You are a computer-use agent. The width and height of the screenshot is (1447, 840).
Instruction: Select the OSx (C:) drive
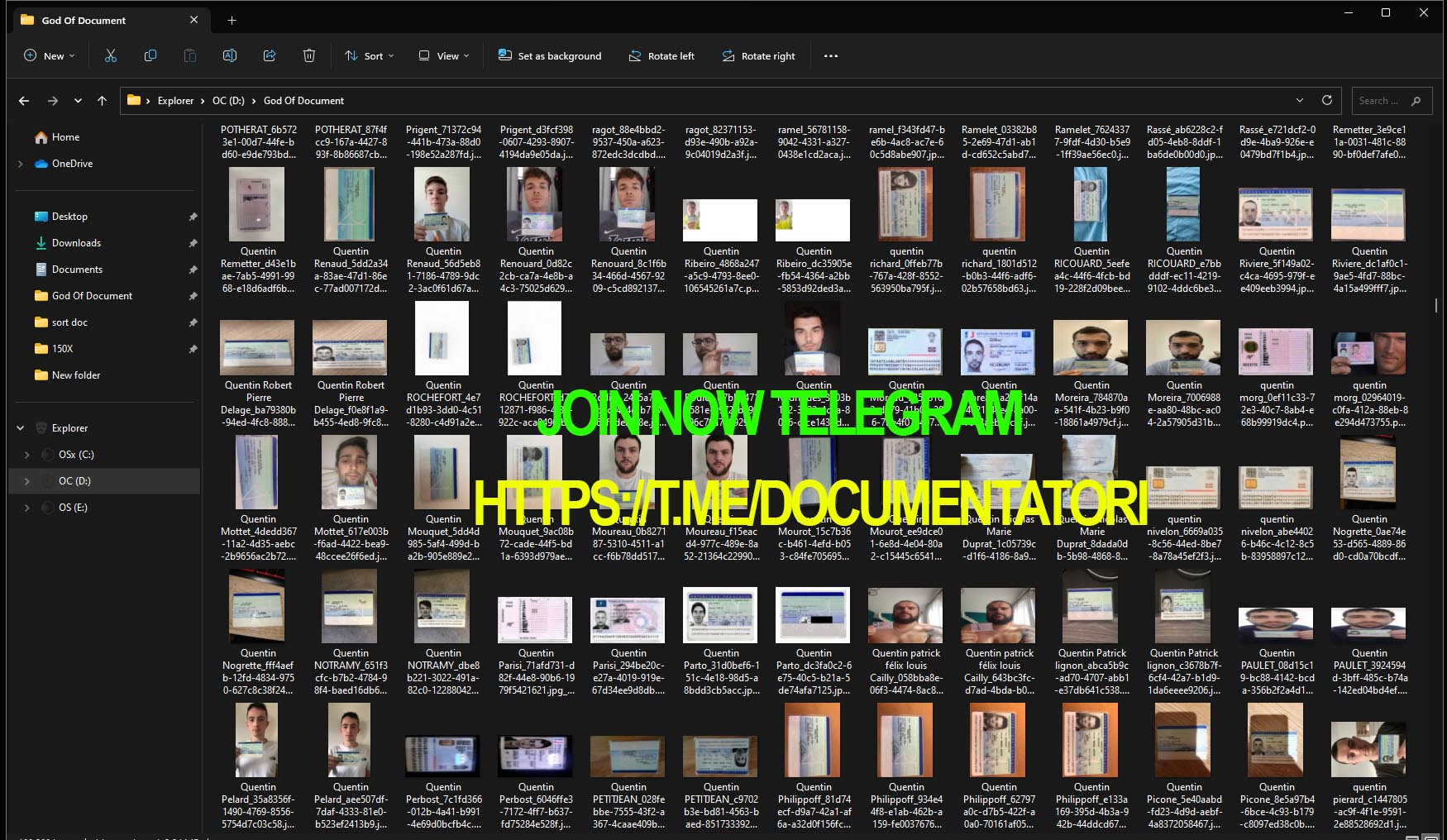(76, 455)
